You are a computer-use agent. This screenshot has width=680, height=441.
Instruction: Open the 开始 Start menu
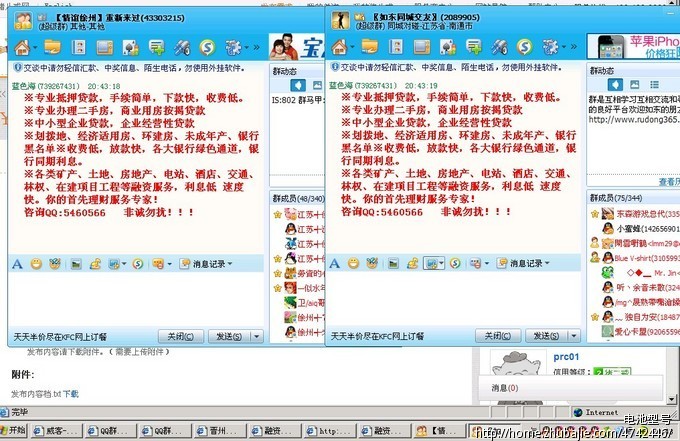click(x=18, y=431)
